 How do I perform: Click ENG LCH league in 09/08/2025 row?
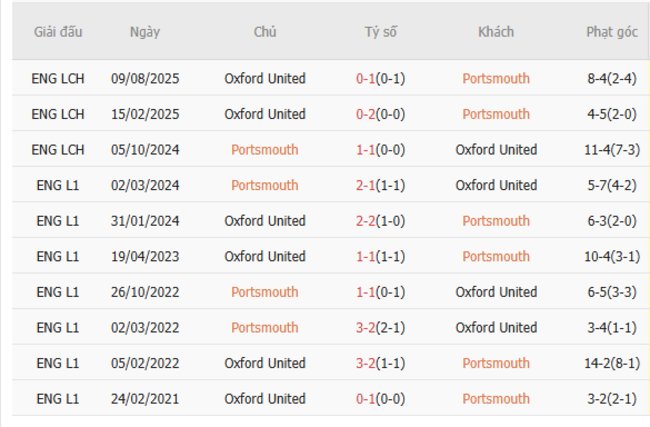pyautogui.click(x=58, y=79)
